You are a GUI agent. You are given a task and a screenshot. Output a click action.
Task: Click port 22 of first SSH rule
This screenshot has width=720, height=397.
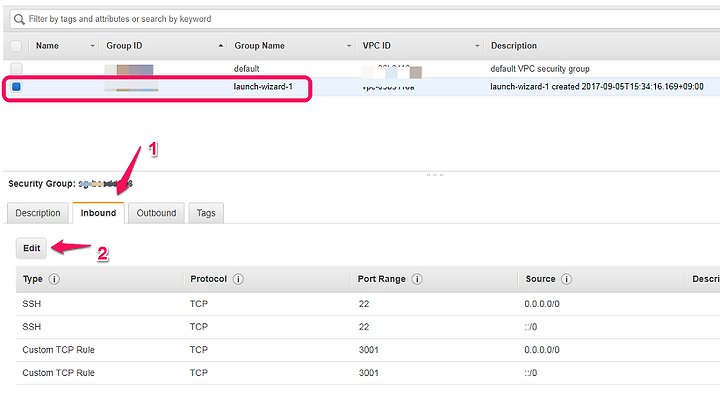364,304
